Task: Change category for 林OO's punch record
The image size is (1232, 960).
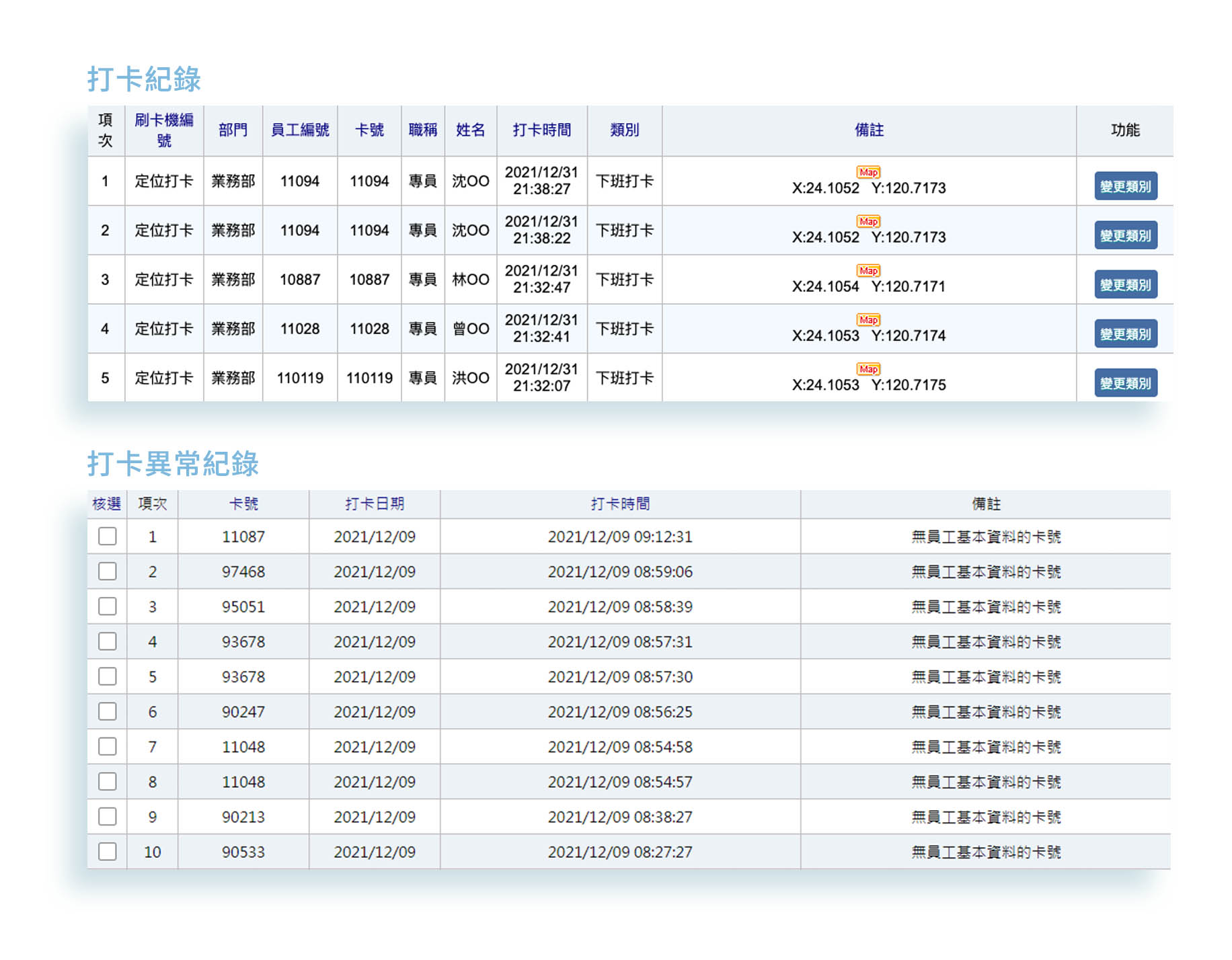Action: 1125,285
